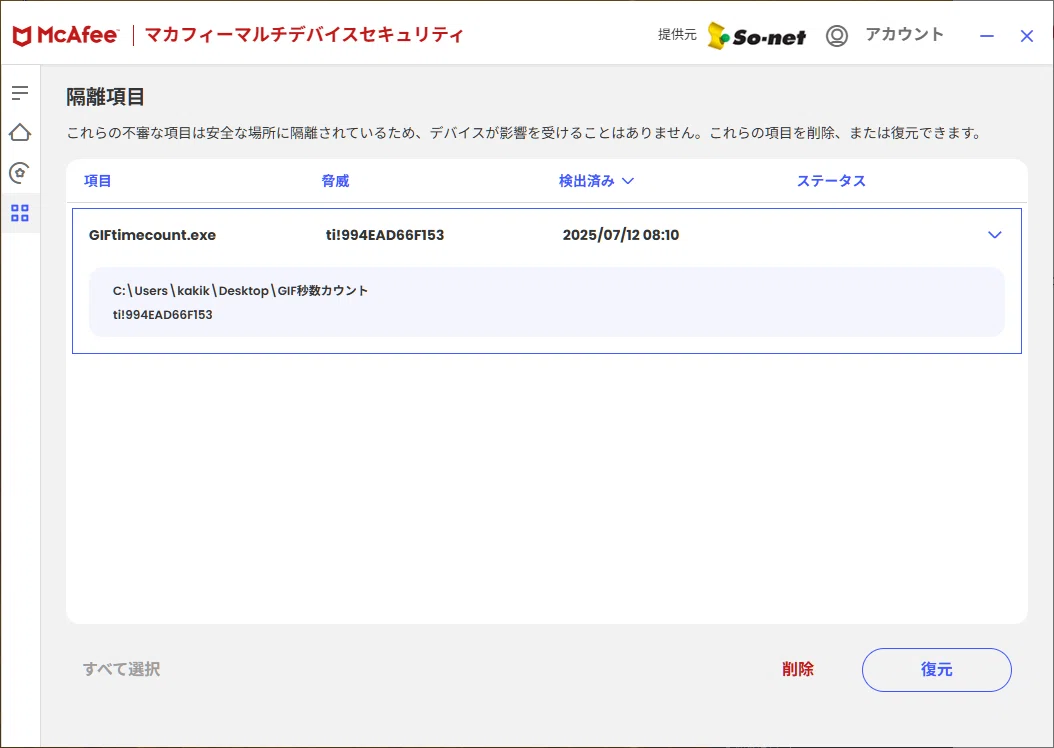
Task: Sort by 脅威 column header
Action: pos(335,181)
